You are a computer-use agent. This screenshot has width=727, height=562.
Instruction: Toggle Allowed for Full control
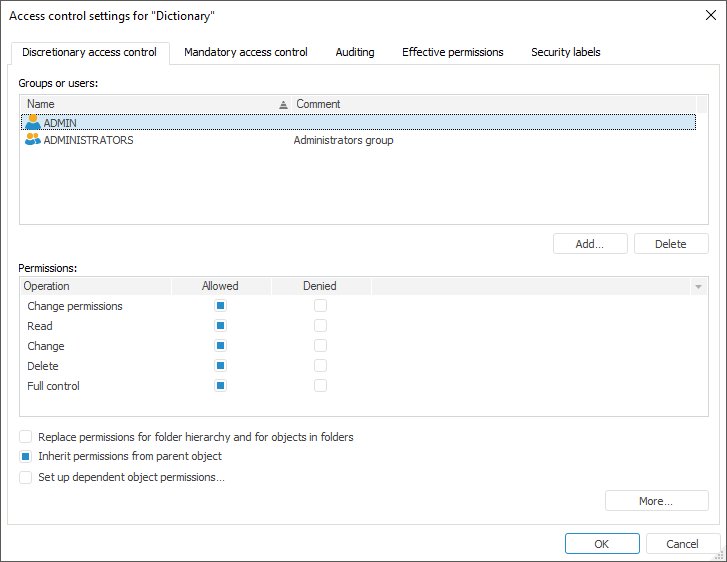220,386
